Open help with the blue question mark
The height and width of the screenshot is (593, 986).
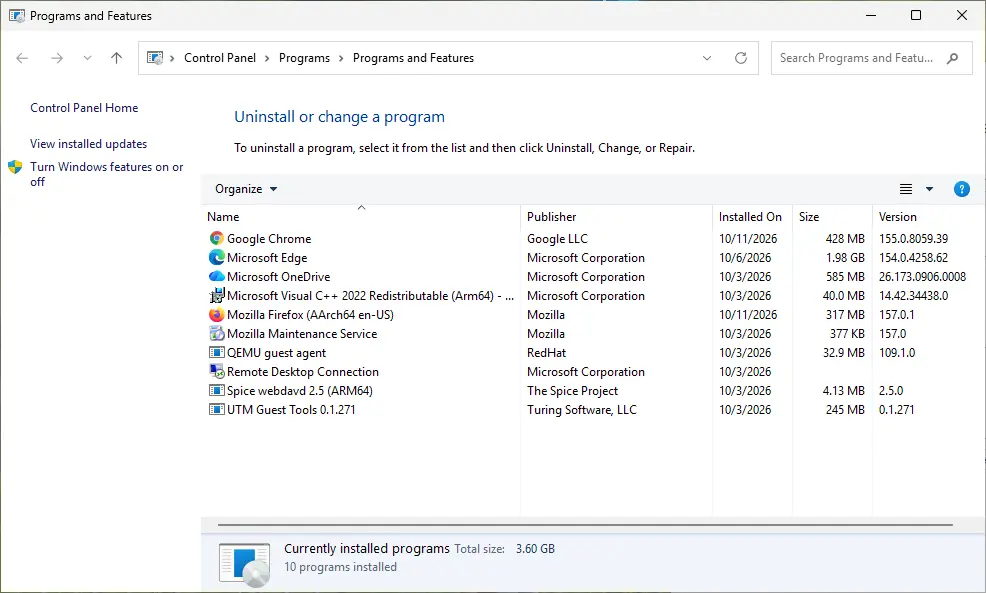[x=961, y=189]
